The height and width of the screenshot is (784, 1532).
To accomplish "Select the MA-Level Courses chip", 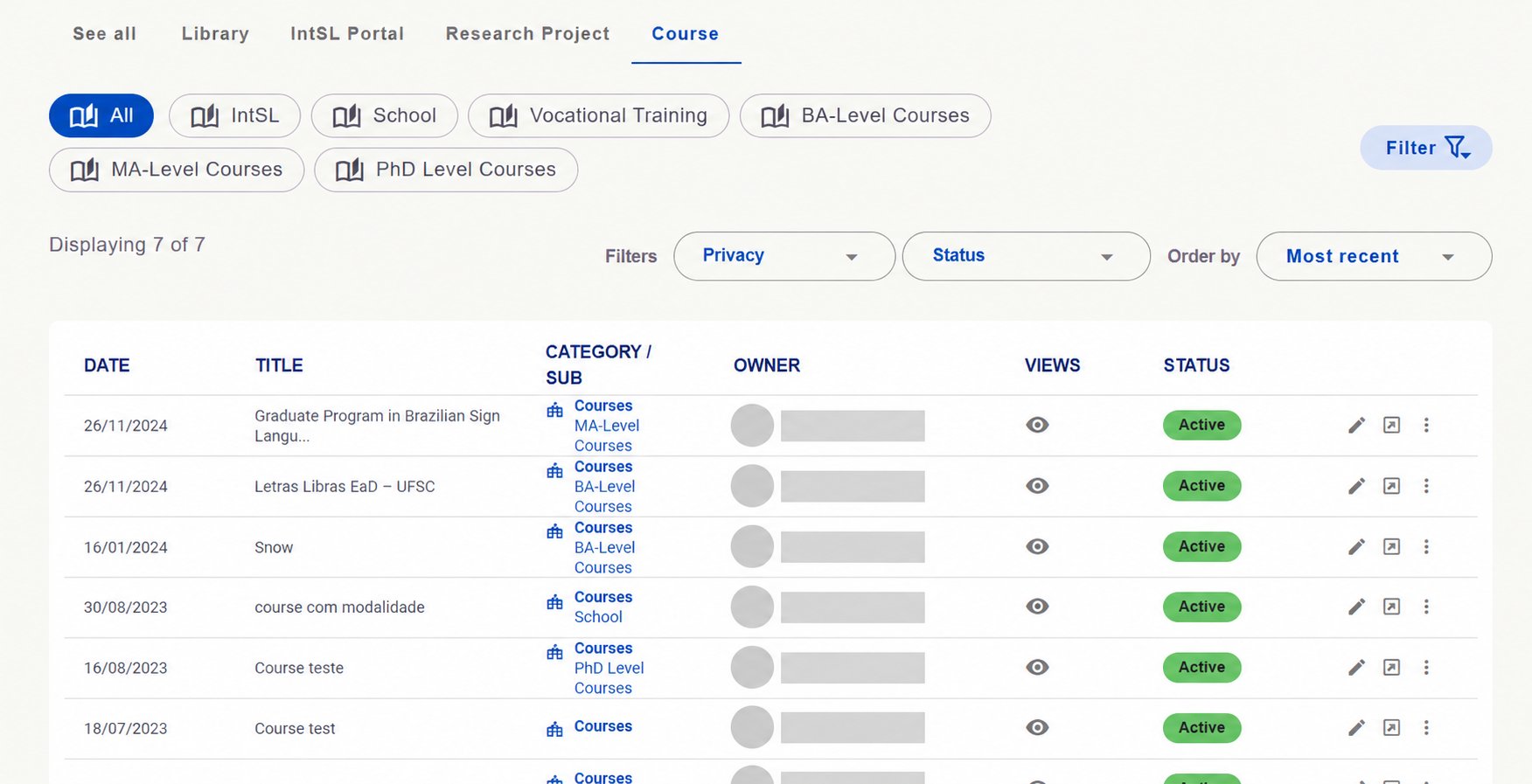I will click(x=177, y=170).
